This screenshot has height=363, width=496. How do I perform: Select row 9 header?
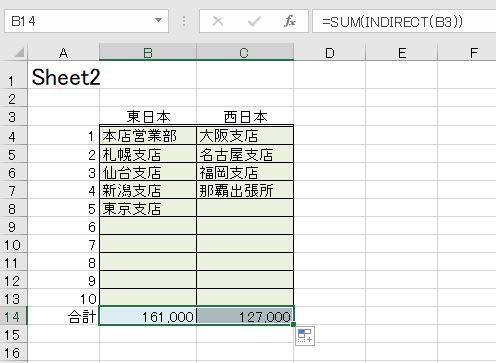coord(13,226)
